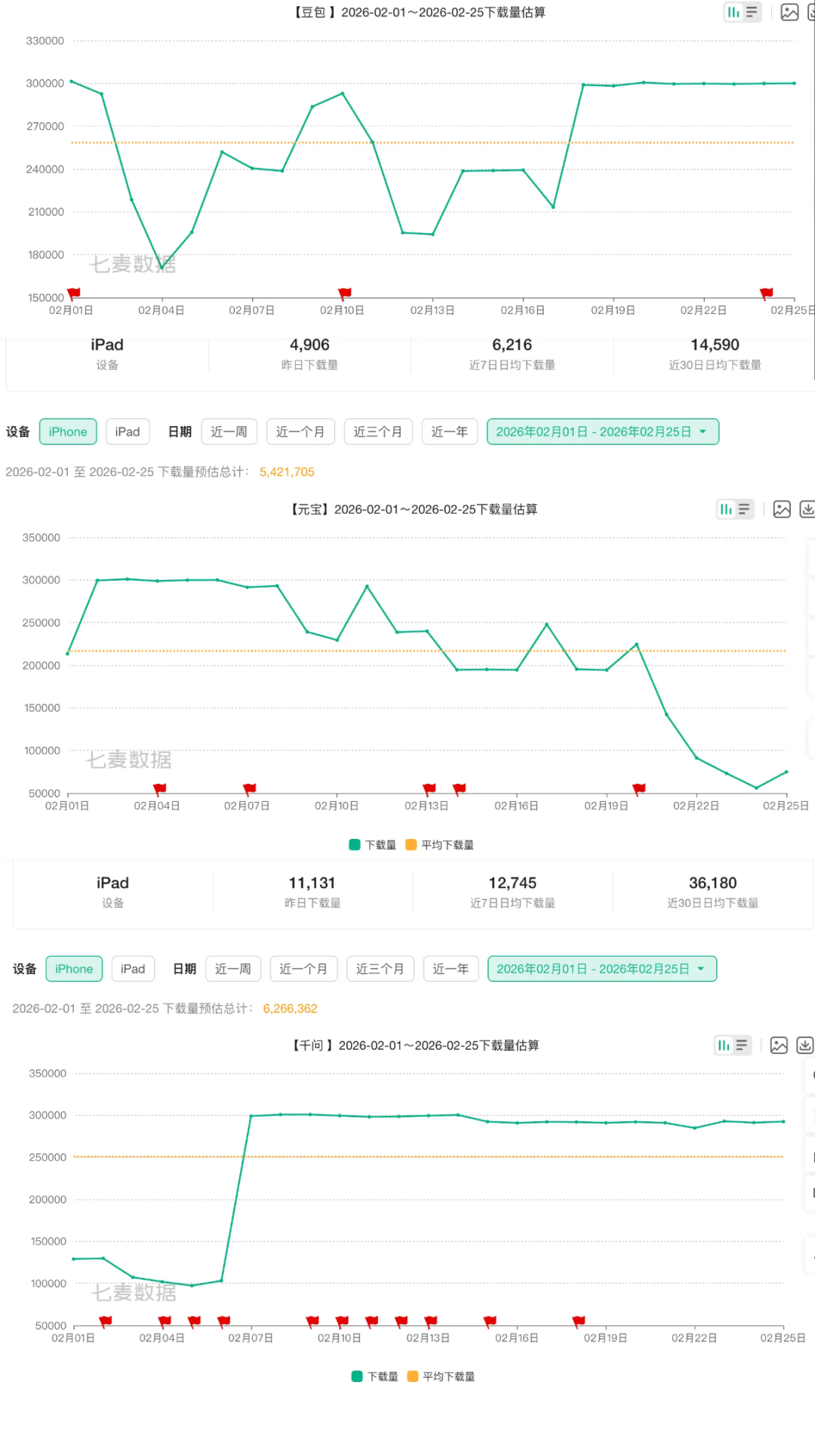The width and height of the screenshot is (815, 1456).
Task: Hide 下载量 series in 千问 chart legend
Action: (x=375, y=1377)
